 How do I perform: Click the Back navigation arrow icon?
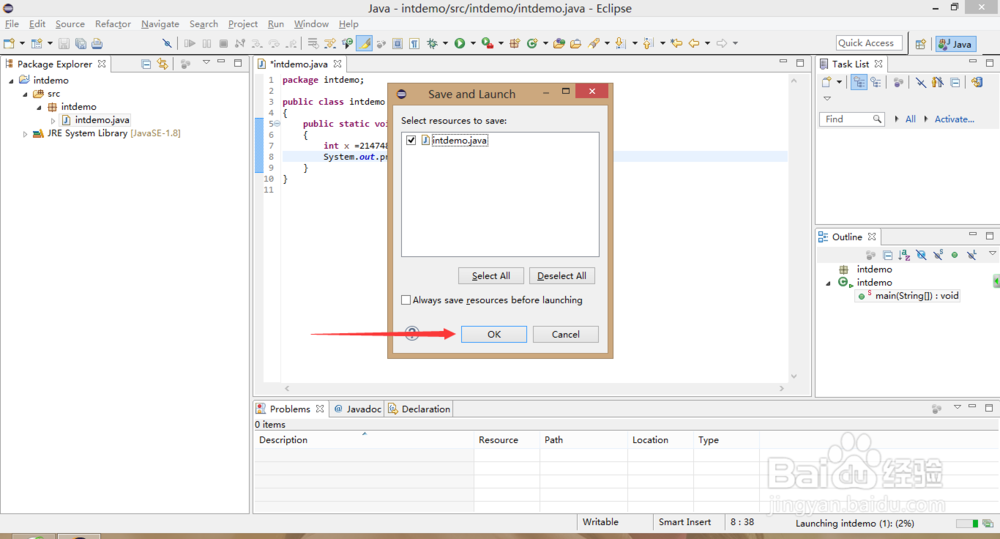(x=694, y=43)
